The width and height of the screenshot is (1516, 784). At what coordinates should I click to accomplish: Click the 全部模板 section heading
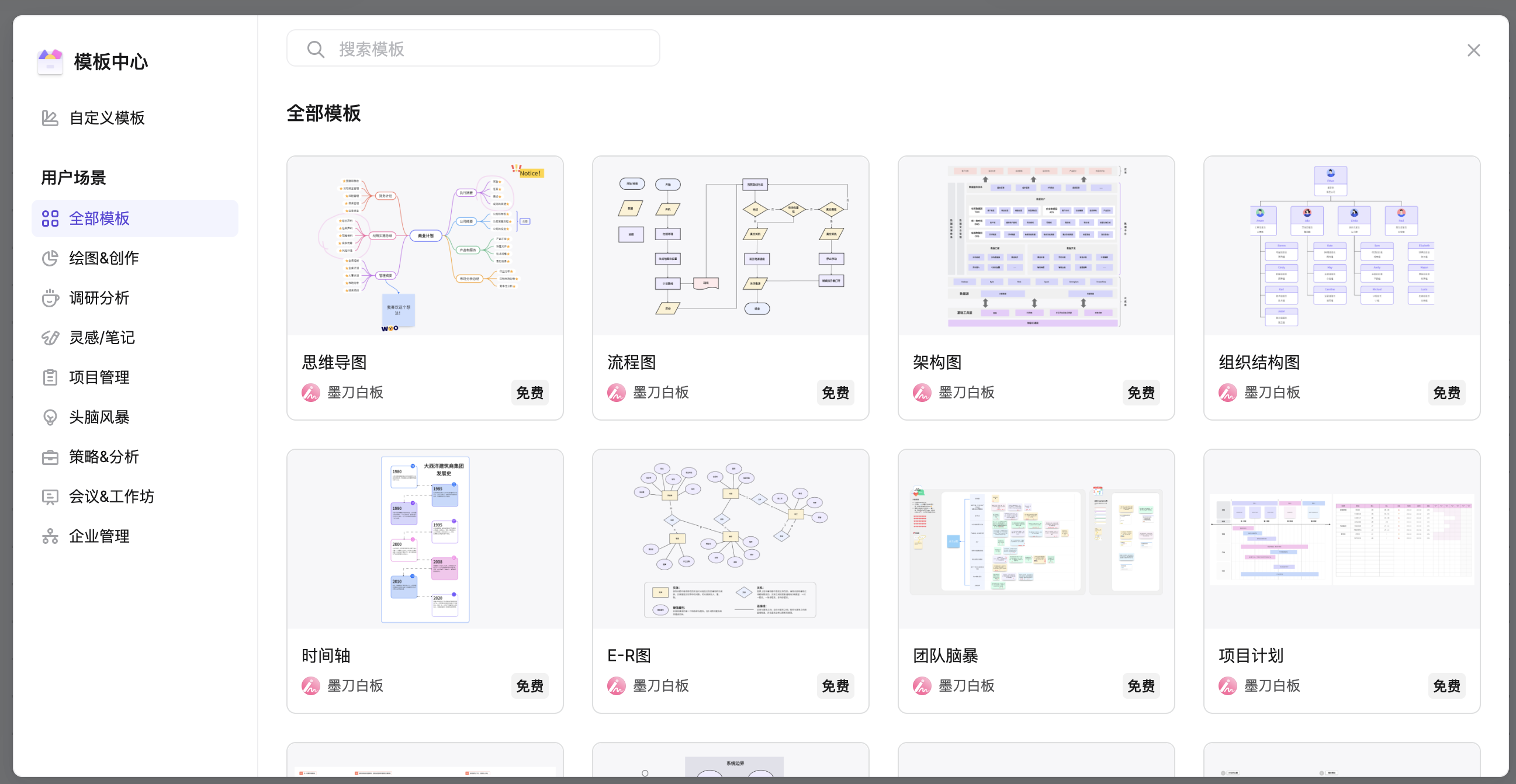(x=324, y=113)
